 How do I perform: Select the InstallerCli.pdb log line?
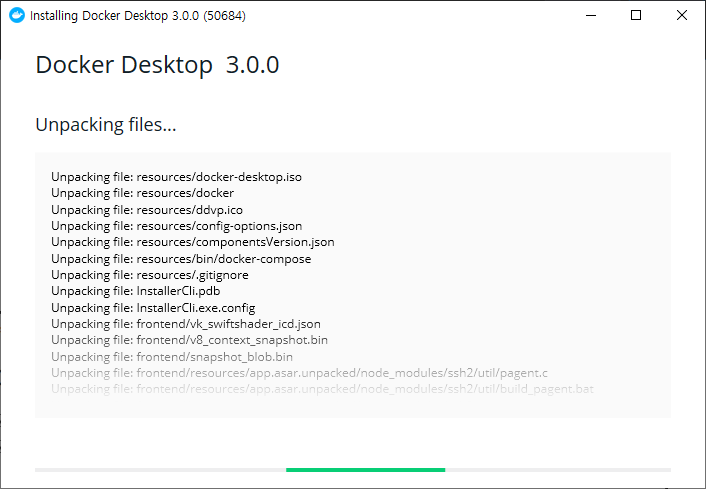coord(136,291)
